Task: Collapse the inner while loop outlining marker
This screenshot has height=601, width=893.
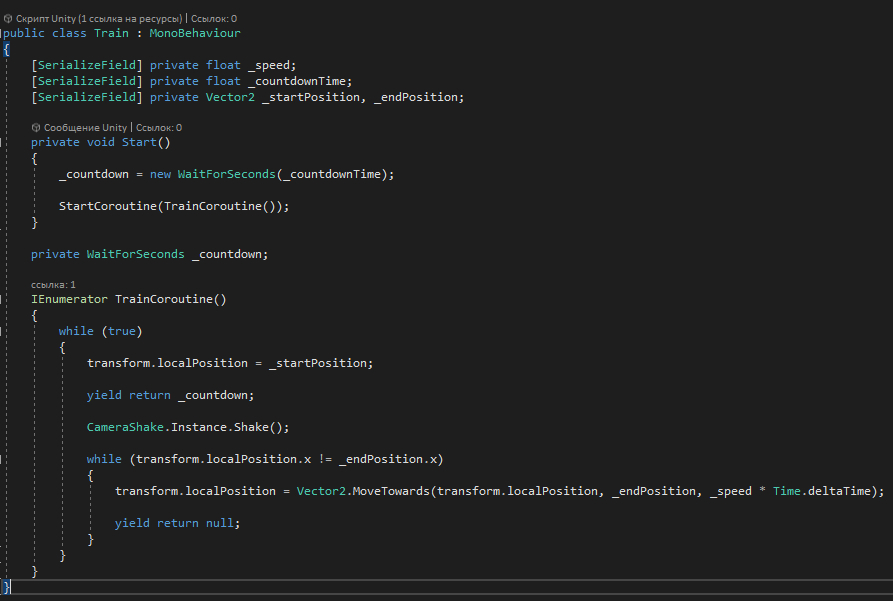Action: [x=4, y=459]
